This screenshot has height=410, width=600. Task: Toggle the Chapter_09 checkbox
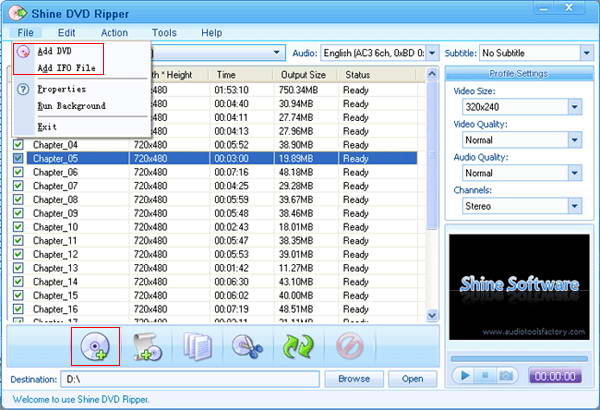(18, 213)
